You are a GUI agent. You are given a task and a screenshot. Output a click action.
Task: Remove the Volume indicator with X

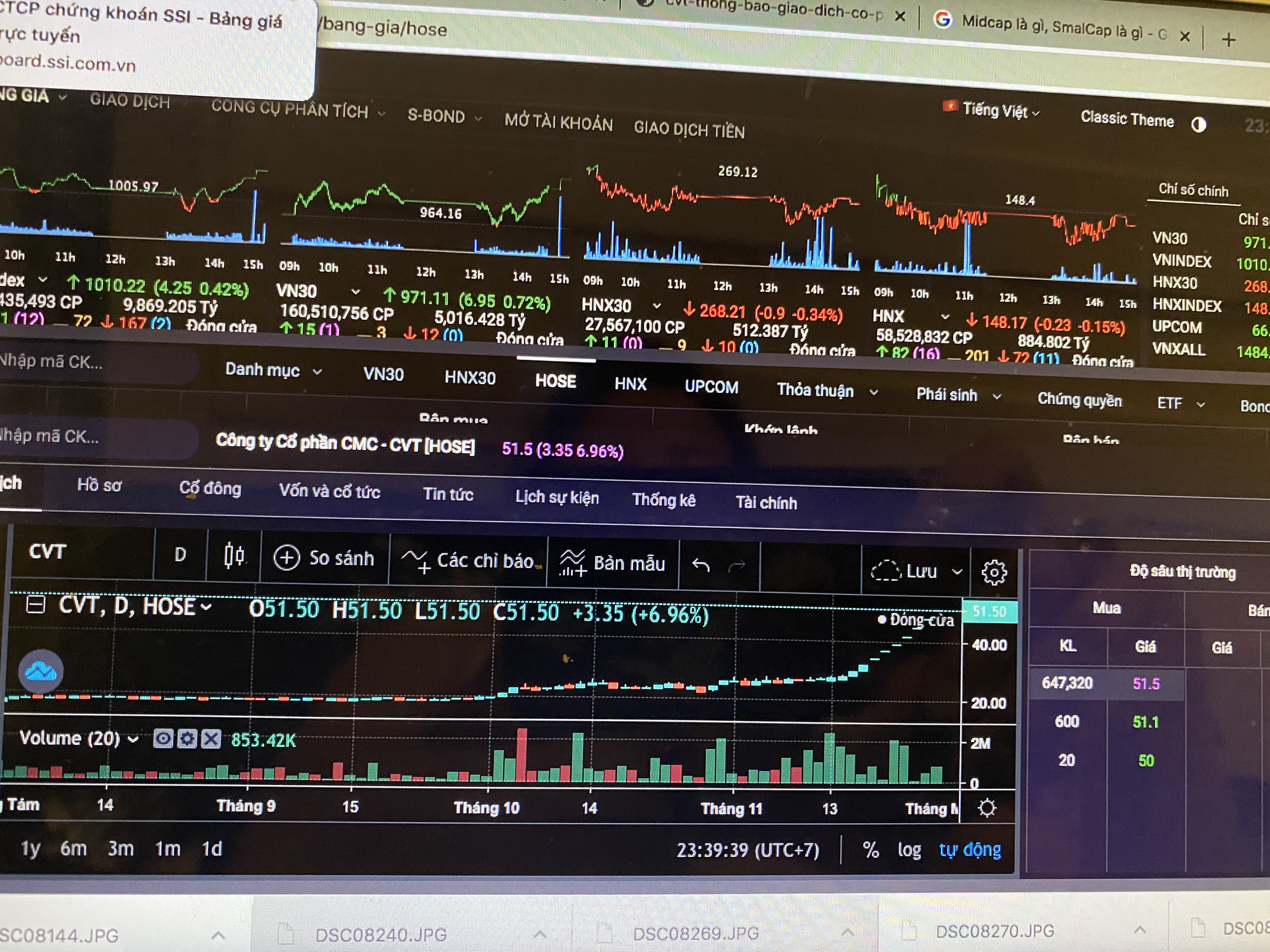pos(211,739)
